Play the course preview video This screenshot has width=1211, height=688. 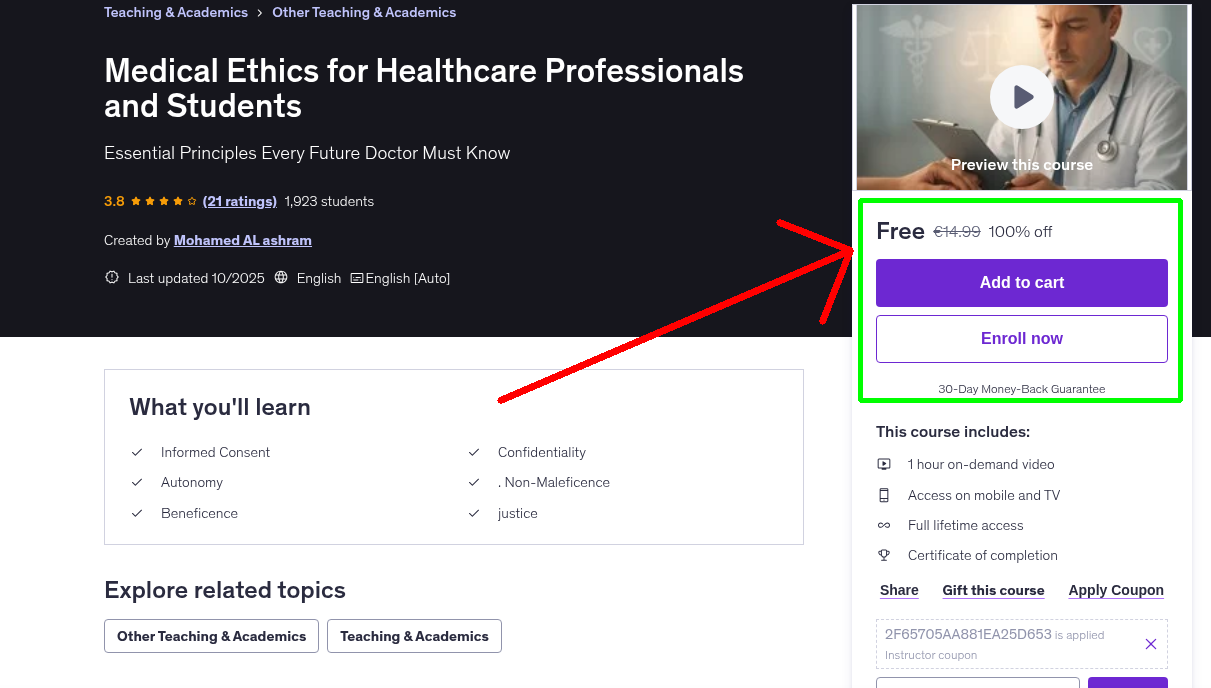point(1021,97)
